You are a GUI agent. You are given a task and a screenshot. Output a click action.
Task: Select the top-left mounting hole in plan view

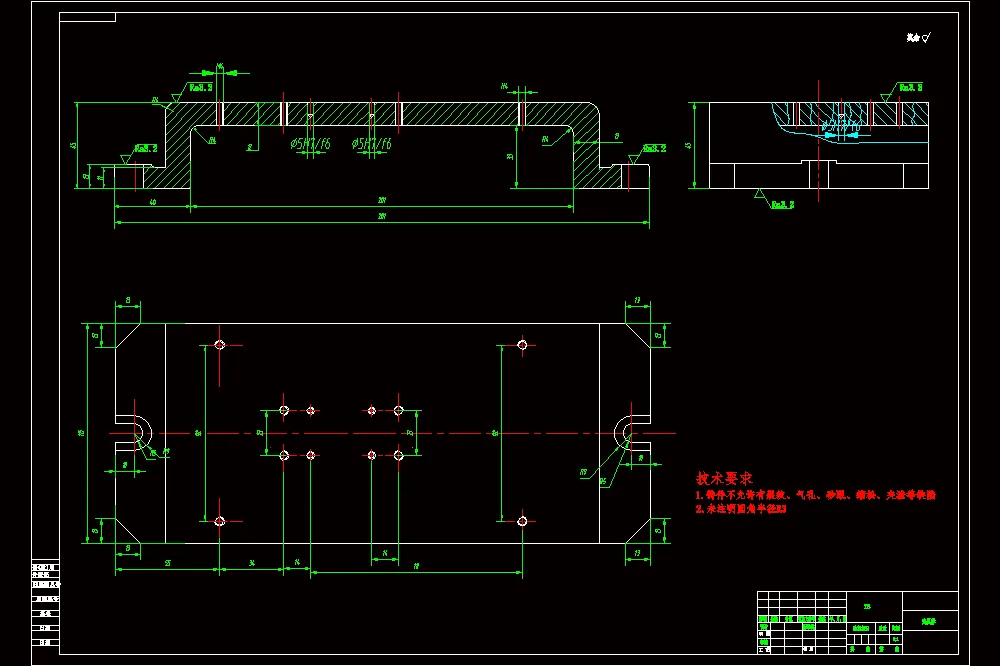tap(219, 345)
